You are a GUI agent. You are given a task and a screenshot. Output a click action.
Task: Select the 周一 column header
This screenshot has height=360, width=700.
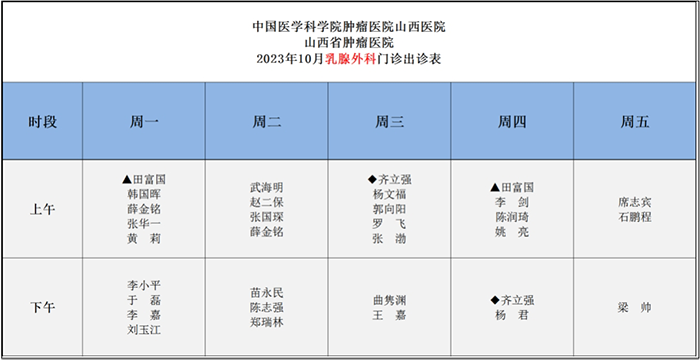pos(144,122)
